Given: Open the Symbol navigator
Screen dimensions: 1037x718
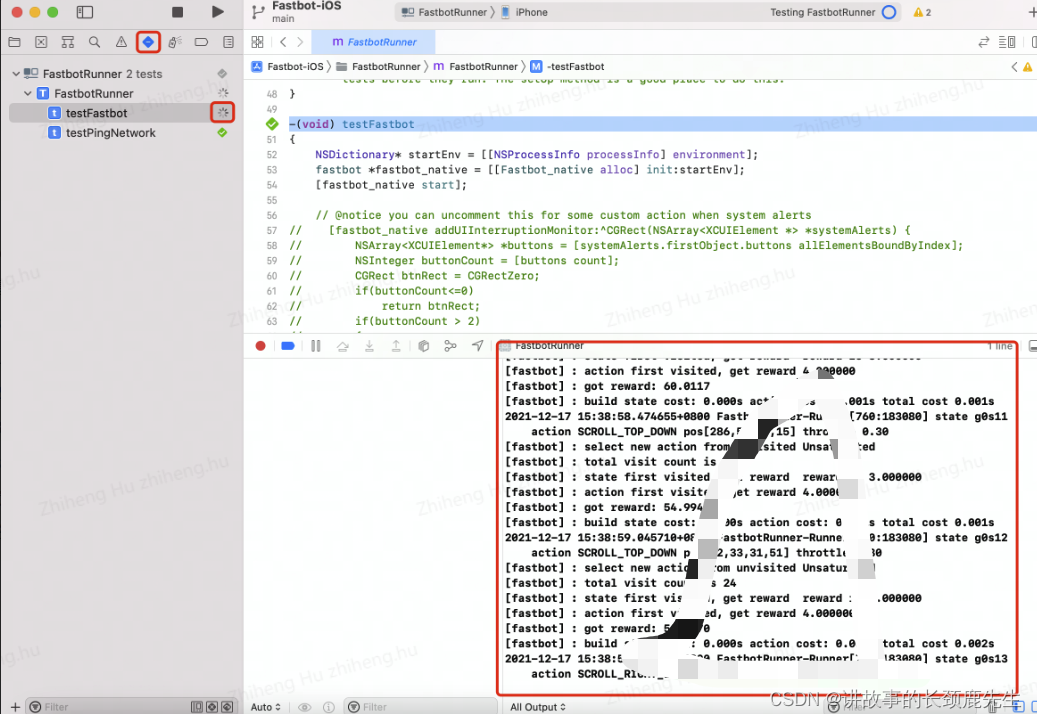Looking at the screenshot, I should pos(67,42).
